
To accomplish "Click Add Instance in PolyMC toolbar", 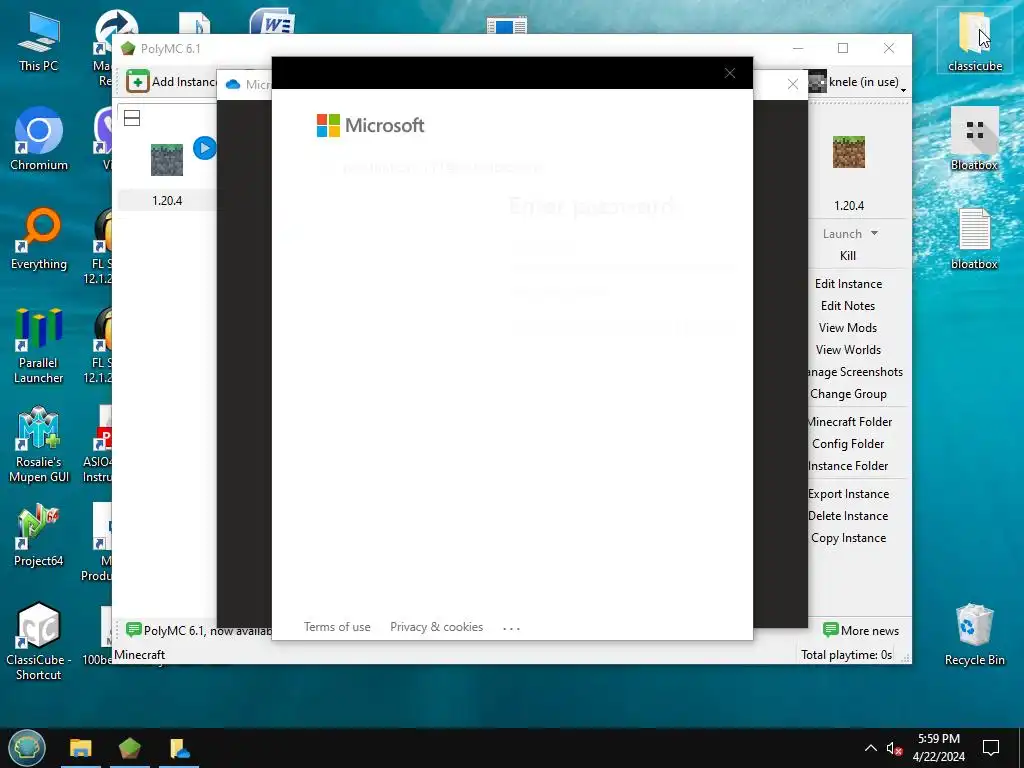I will (x=171, y=82).
